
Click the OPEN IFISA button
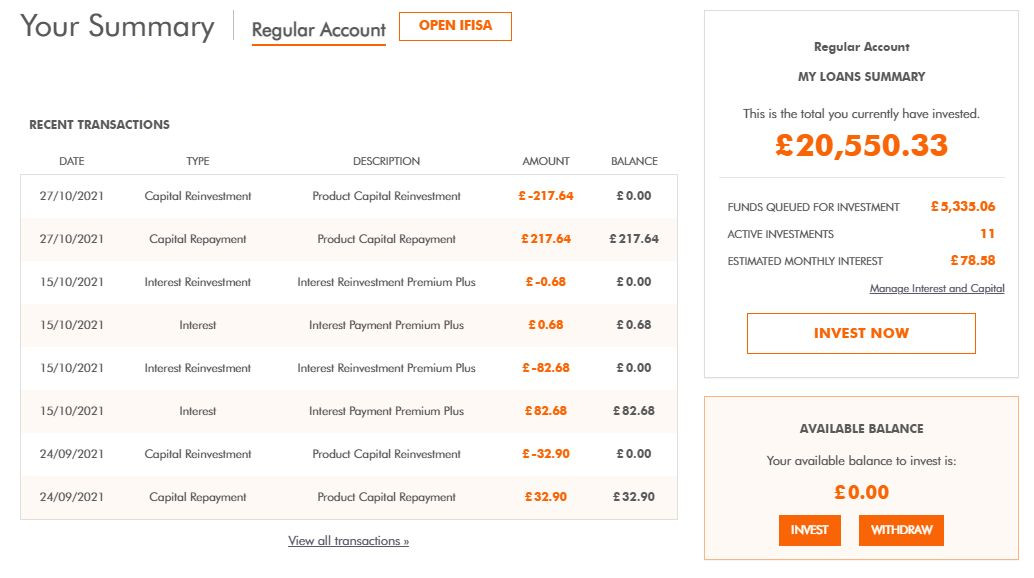[x=455, y=26]
